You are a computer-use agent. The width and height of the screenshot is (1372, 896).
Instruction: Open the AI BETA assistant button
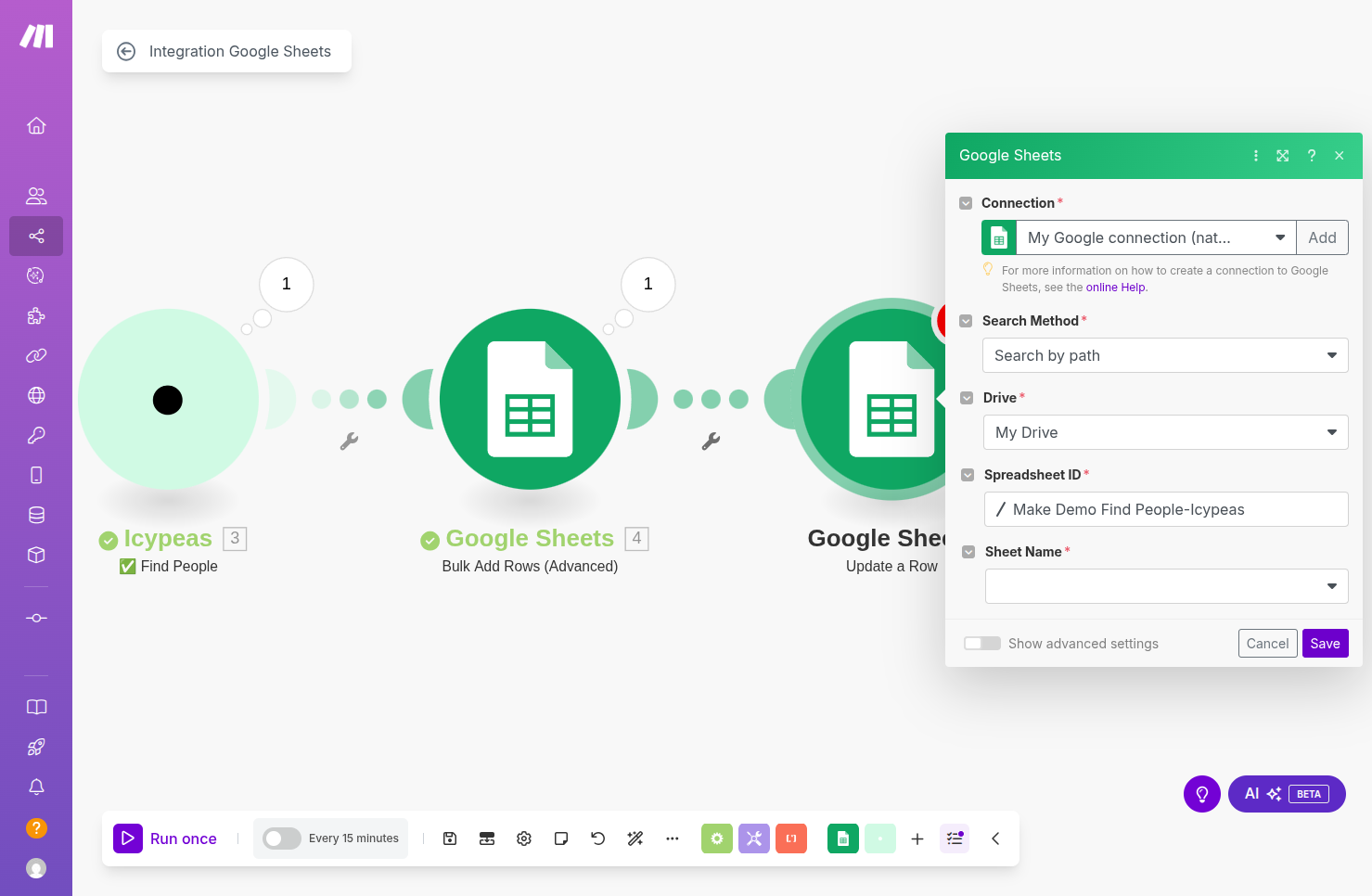[1287, 794]
